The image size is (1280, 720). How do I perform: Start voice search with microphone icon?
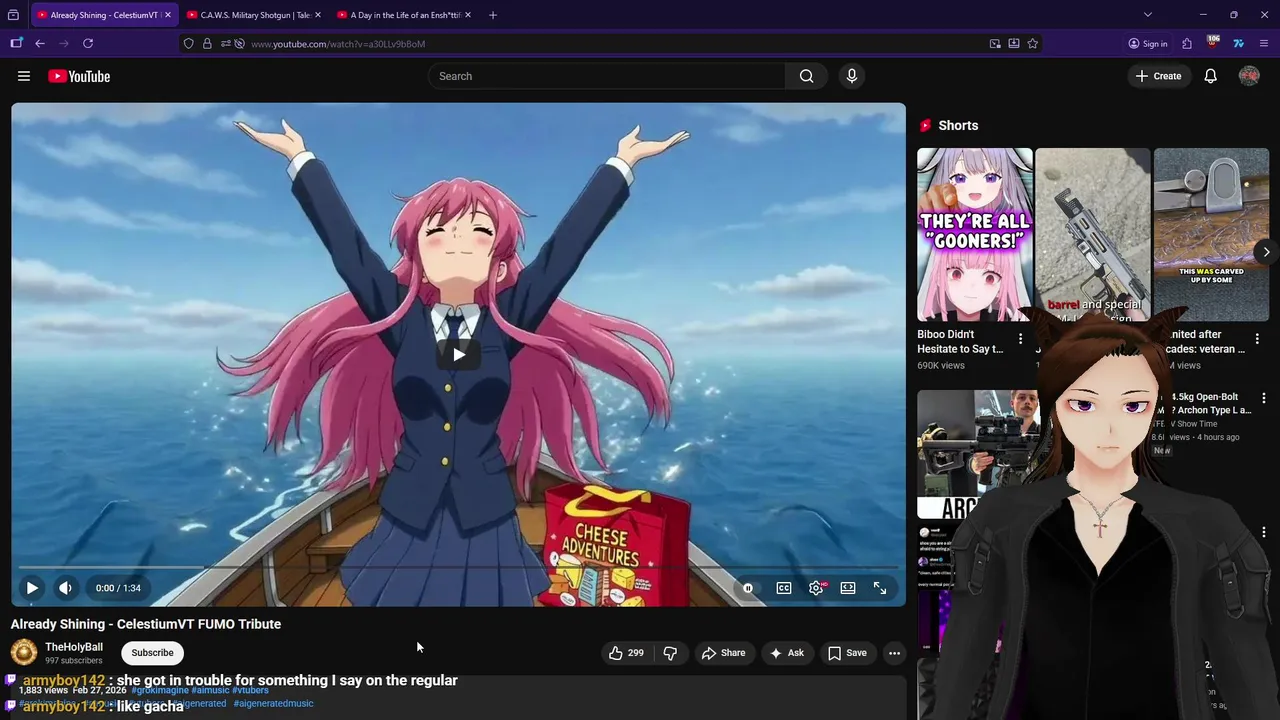point(852,76)
